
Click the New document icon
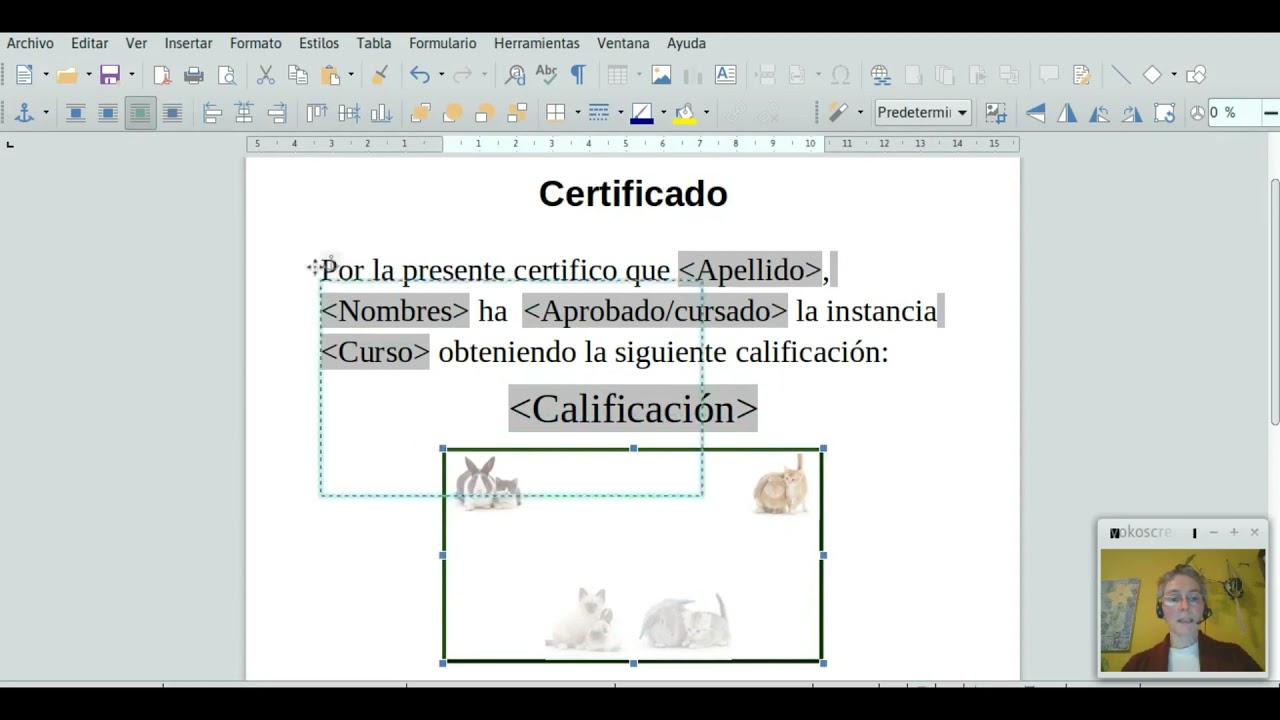pos(24,75)
